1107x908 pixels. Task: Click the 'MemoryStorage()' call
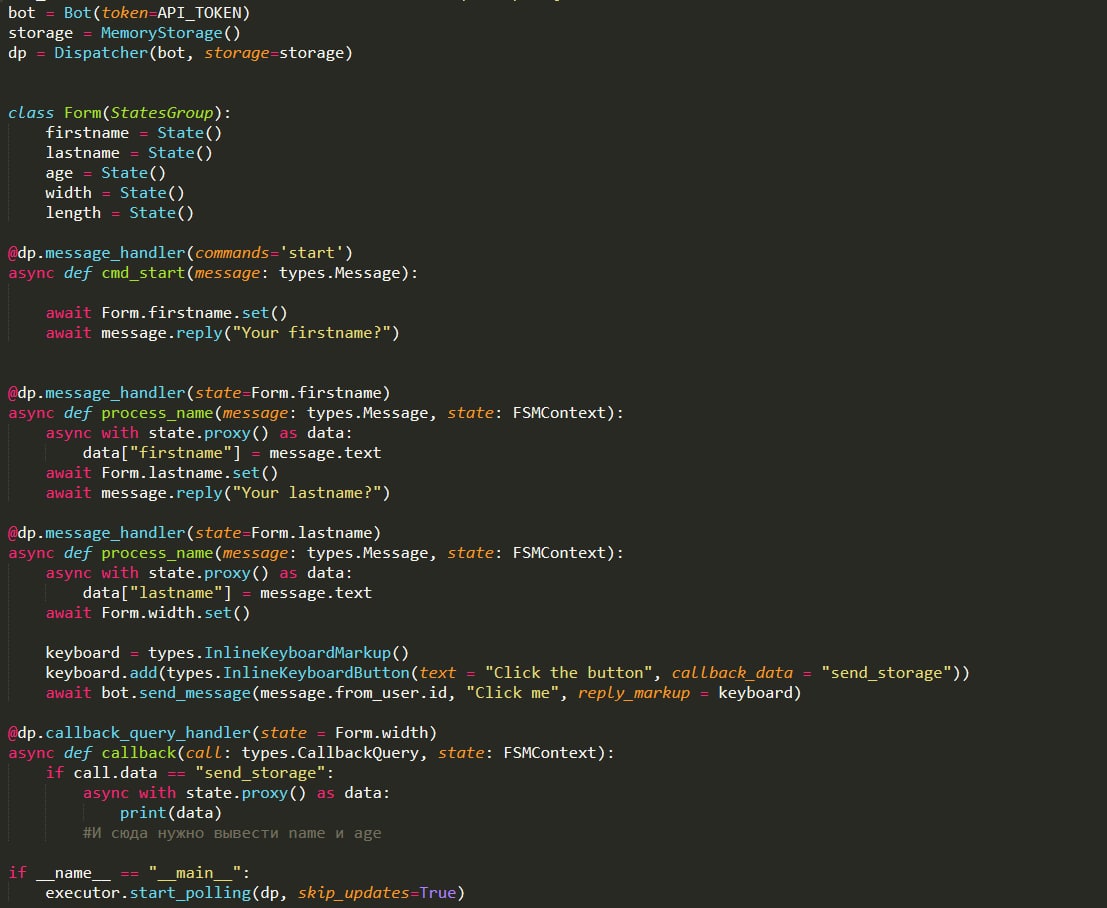[x=170, y=33]
